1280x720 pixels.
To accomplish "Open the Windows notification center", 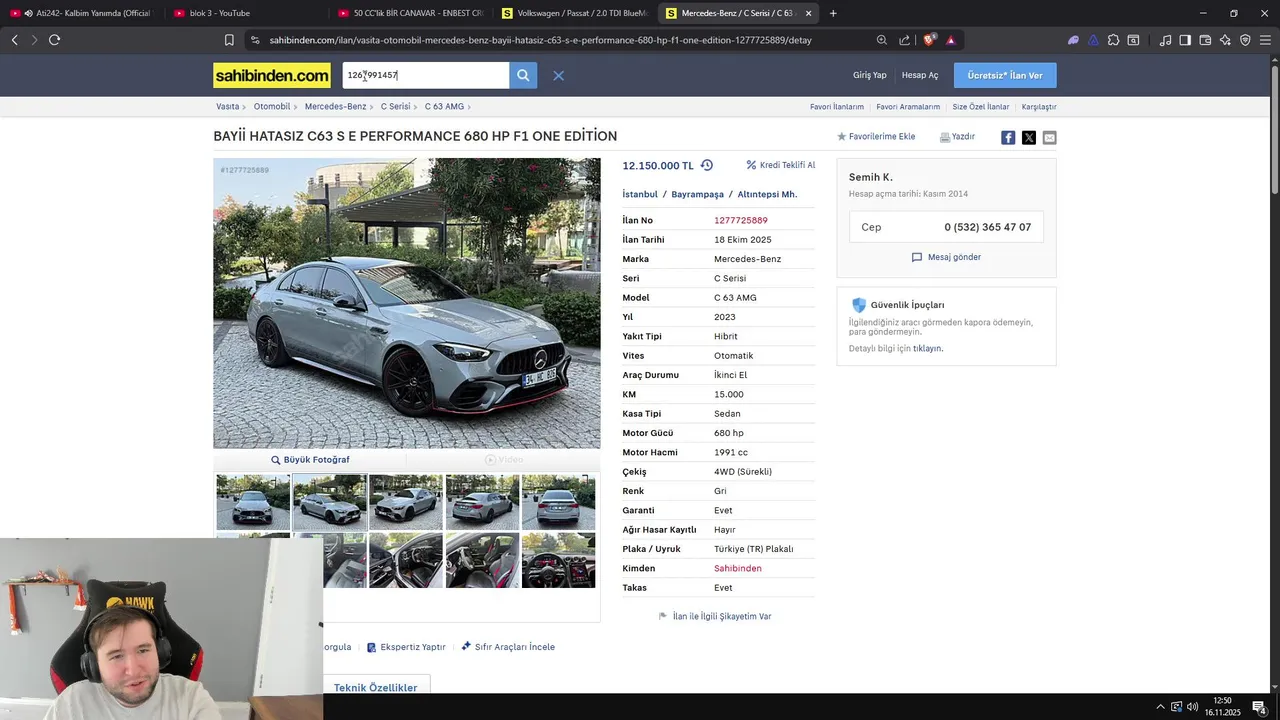I will [x=1259, y=707].
